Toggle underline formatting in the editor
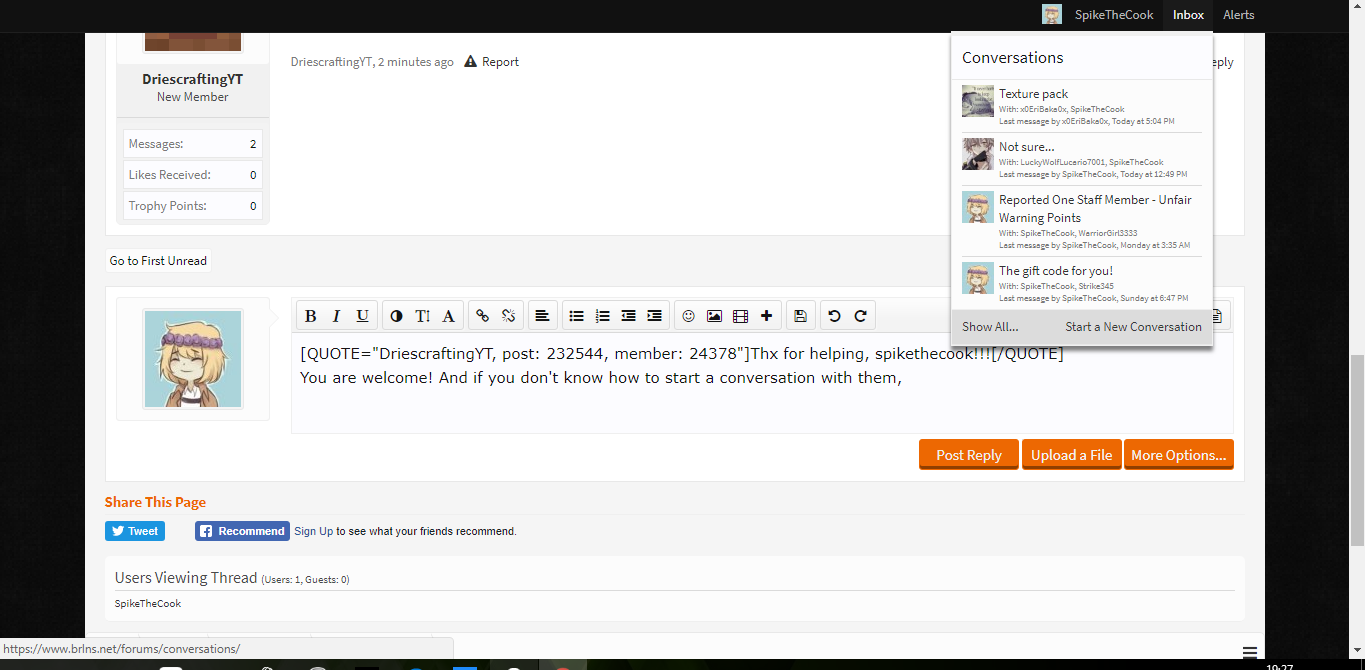 click(362, 316)
